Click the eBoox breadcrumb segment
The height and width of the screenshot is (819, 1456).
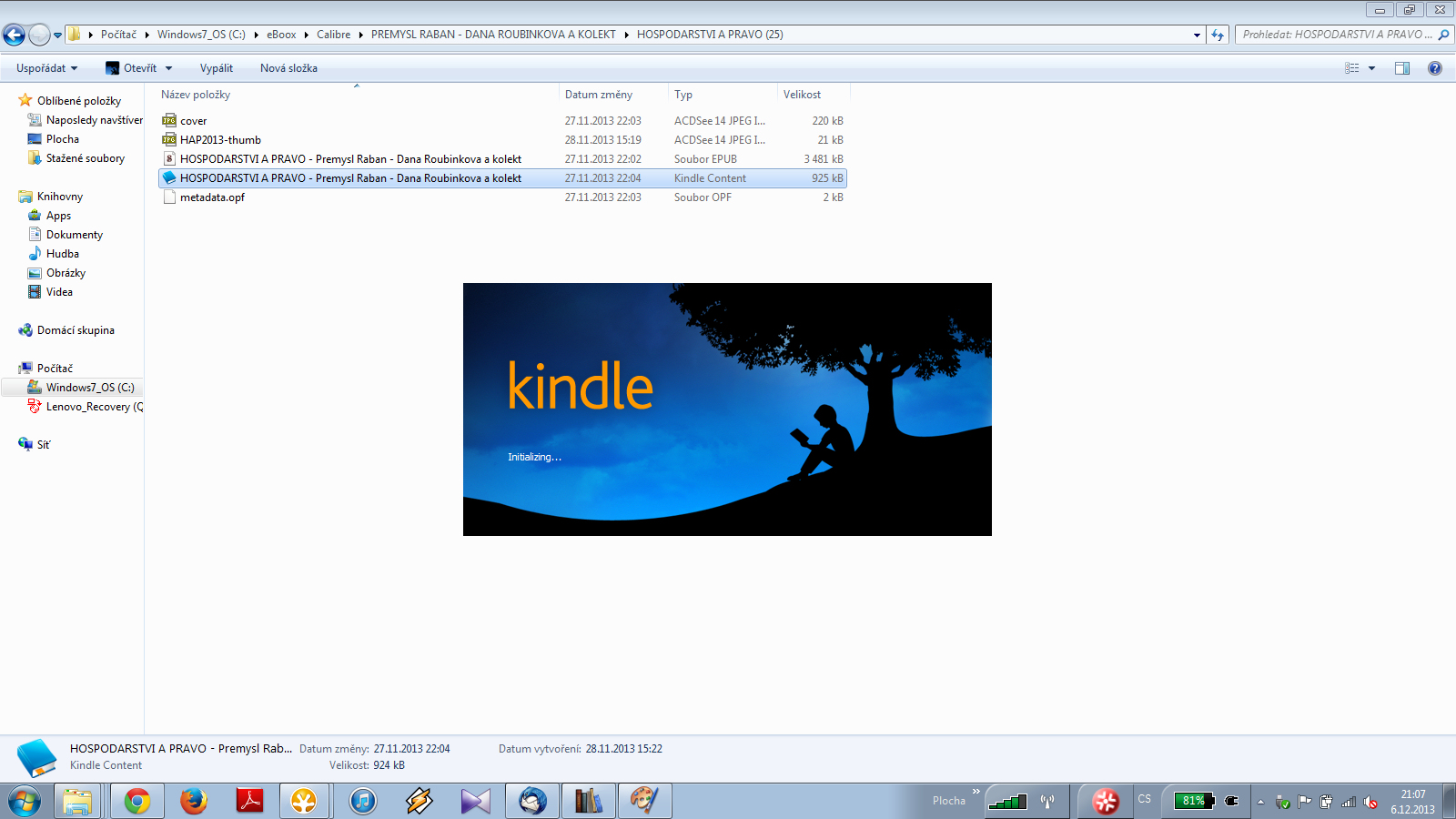pos(281,35)
